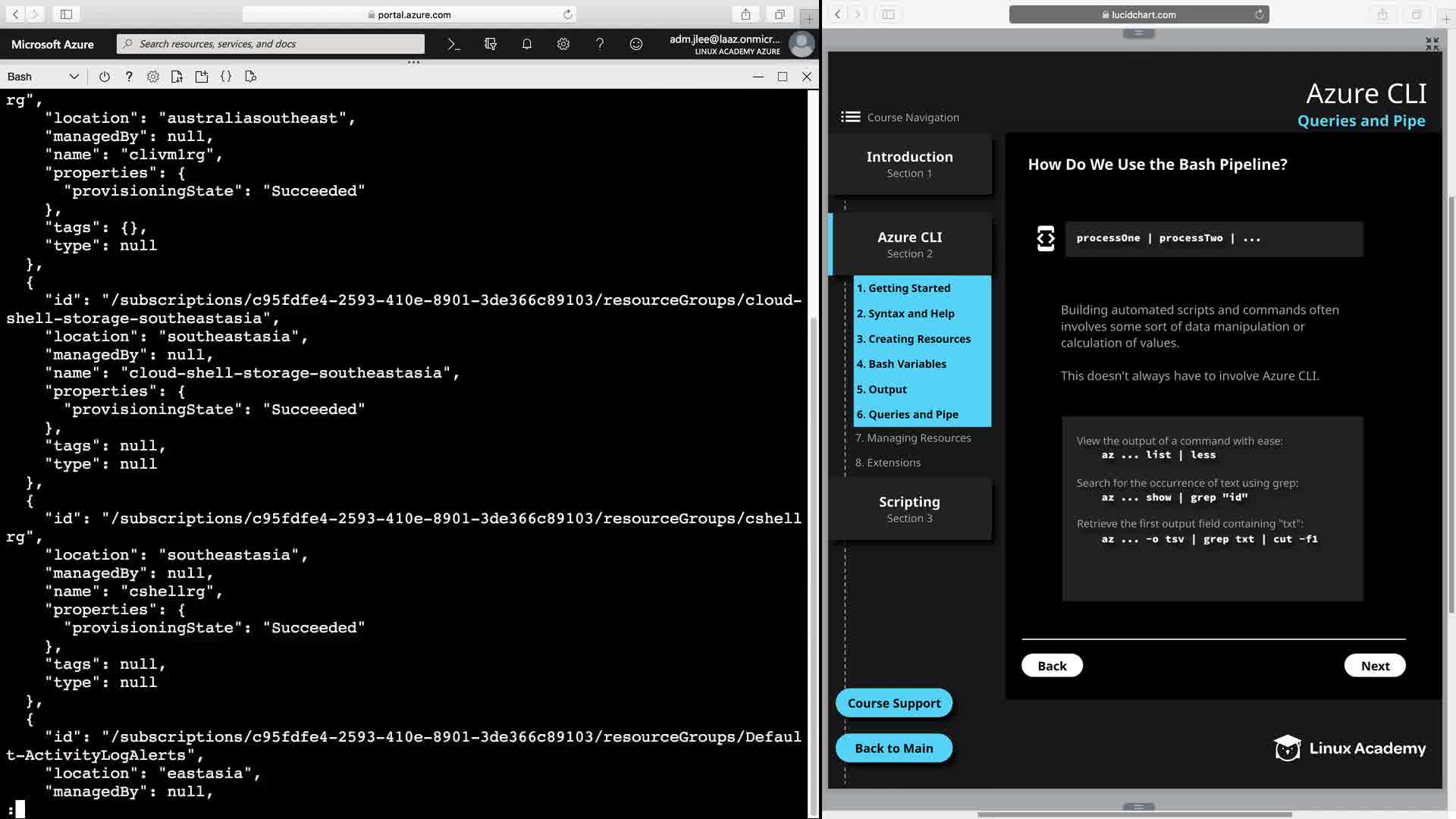The height and width of the screenshot is (819, 1456).
Task: Focus the Azure search resources field
Action: 273,44
